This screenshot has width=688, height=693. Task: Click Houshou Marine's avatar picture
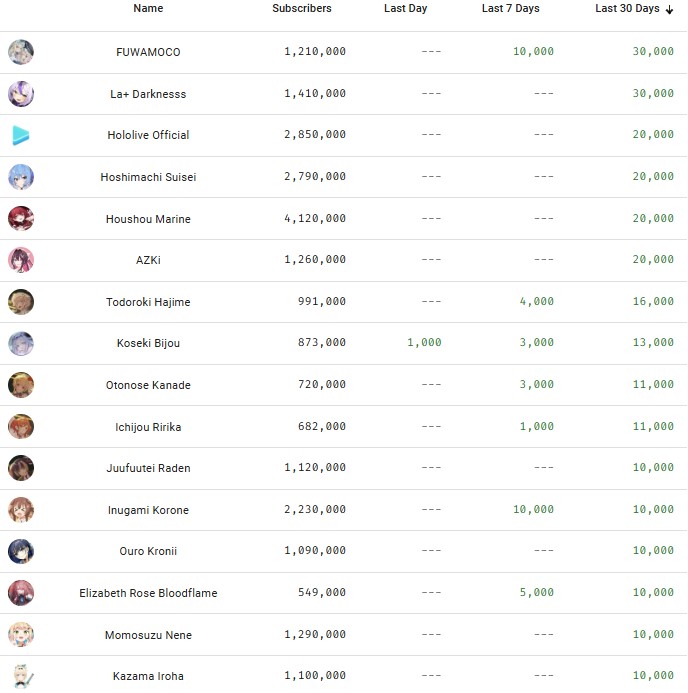[x=21, y=219]
